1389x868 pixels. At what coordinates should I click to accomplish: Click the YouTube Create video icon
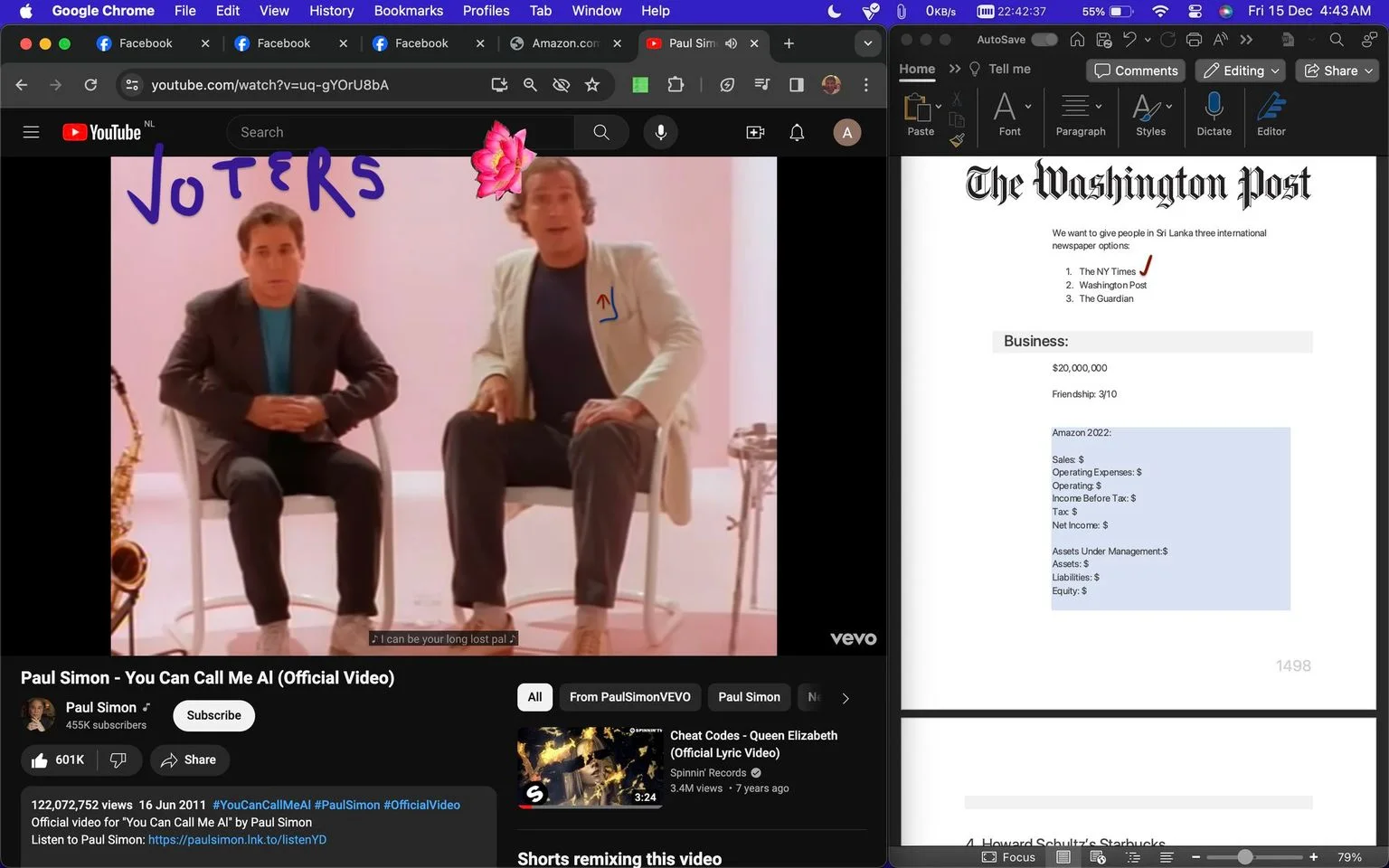pyautogui.click(x=755, y=132)
